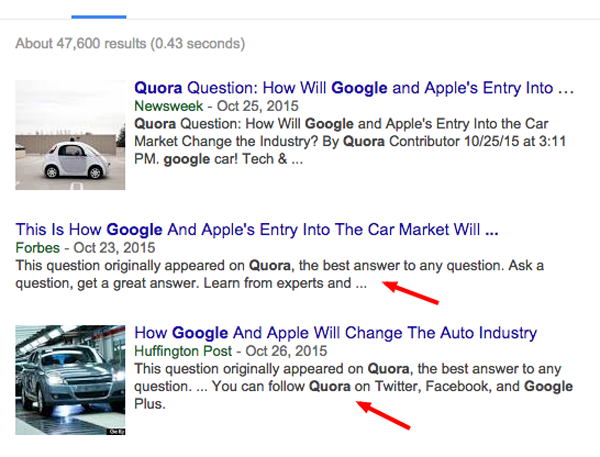
Task: Click the white Google car thumbnail
Action: click(x=69, y=135)
